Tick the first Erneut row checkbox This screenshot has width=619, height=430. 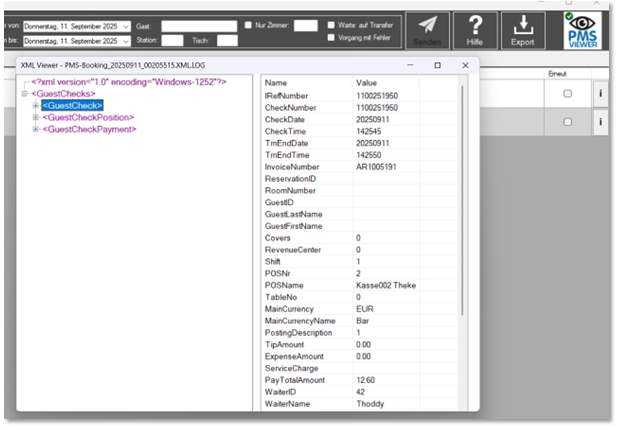(x=567, y=93)
